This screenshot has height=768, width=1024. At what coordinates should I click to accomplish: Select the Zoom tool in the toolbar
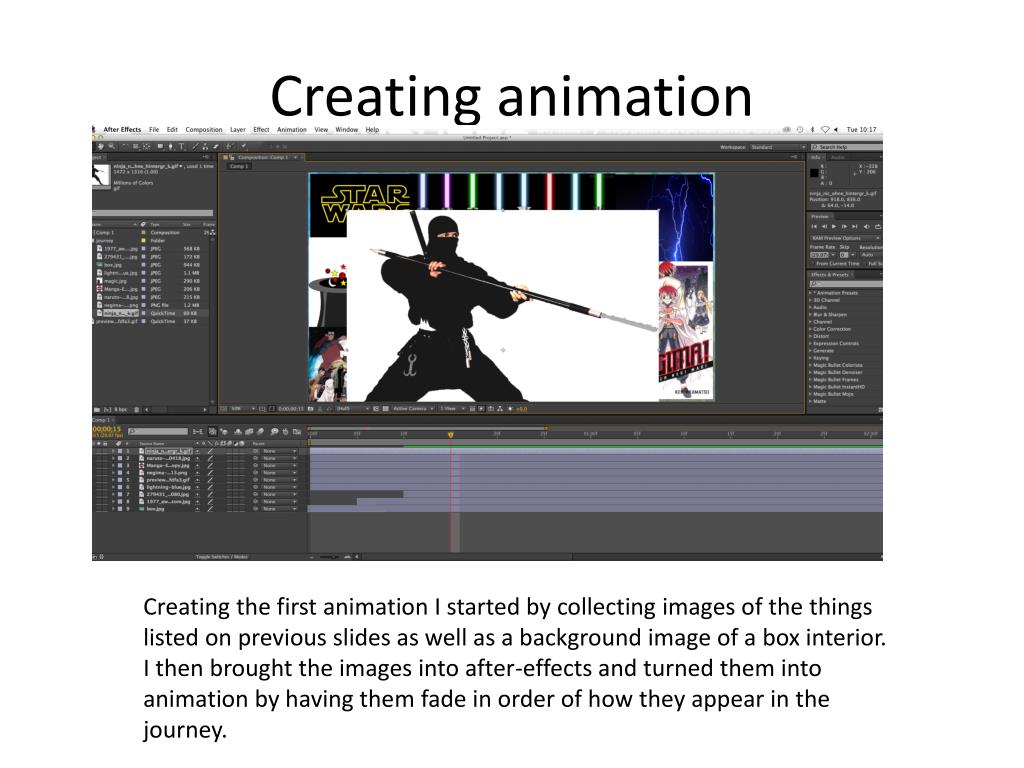point(112,147)
